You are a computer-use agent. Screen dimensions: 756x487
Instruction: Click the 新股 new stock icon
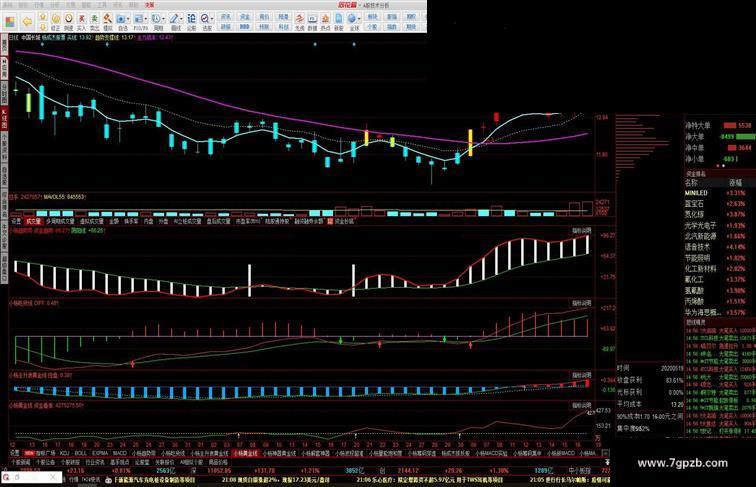tap(338, 21)
